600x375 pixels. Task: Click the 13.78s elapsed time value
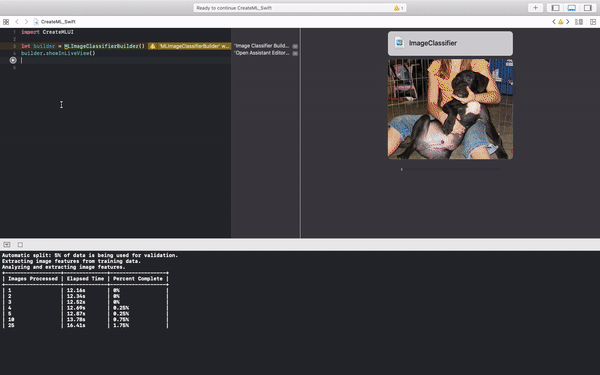point(76,320)
